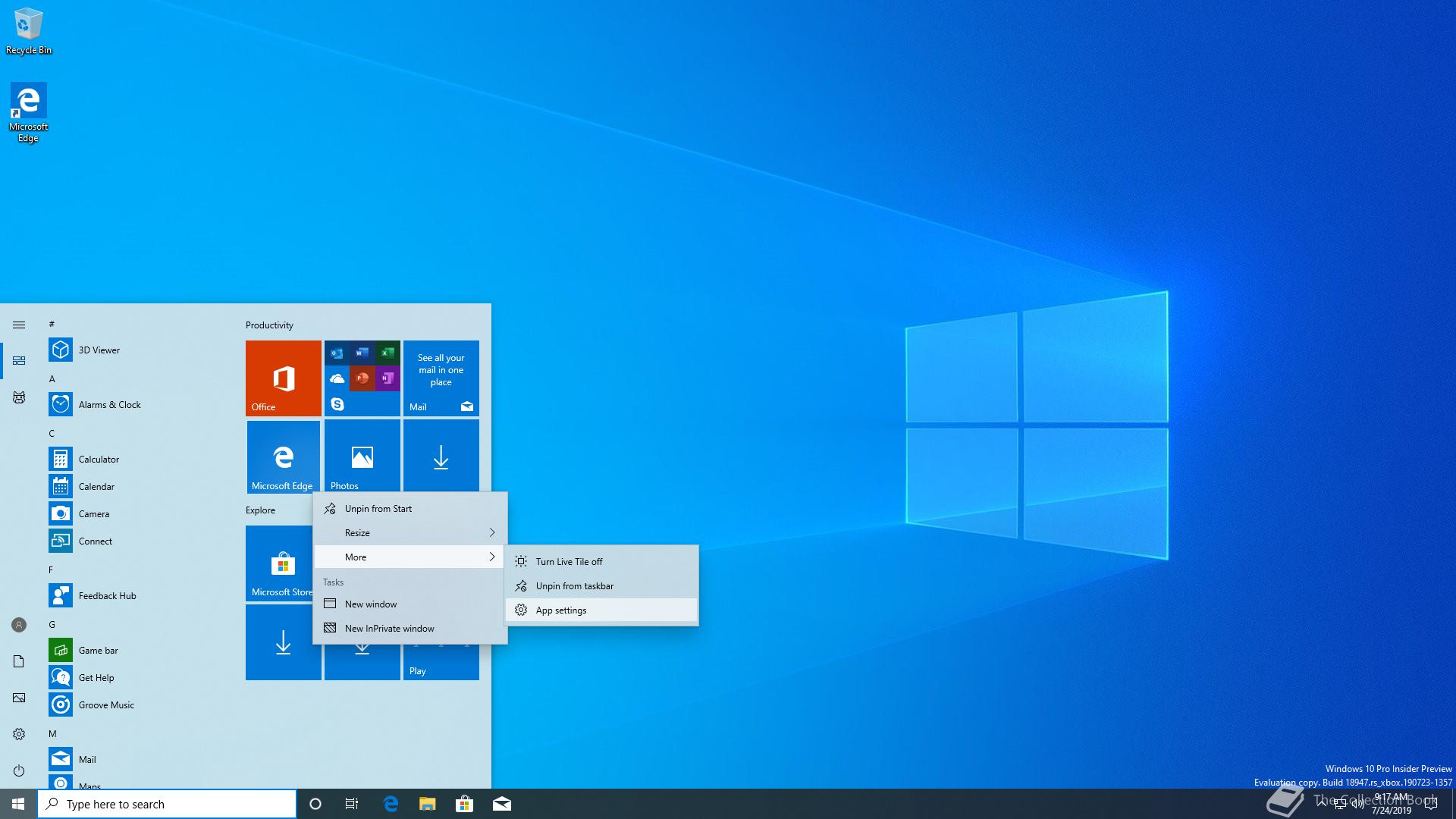1456x819 pixels.
Task: Expand the Start menu hamburger button
Action: 19,325
